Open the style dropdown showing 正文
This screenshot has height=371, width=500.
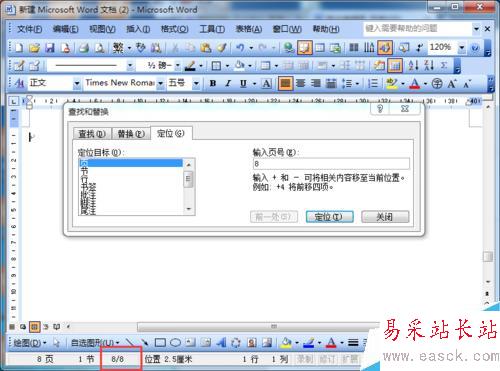point(77,83)
